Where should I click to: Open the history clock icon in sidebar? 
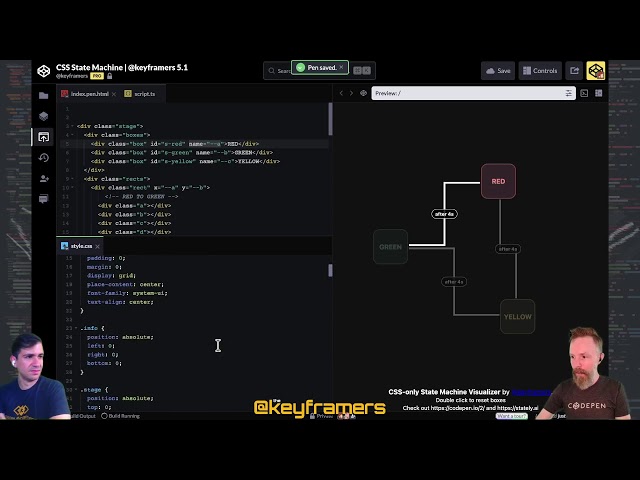pyautogui.click(x=43, y=158)
